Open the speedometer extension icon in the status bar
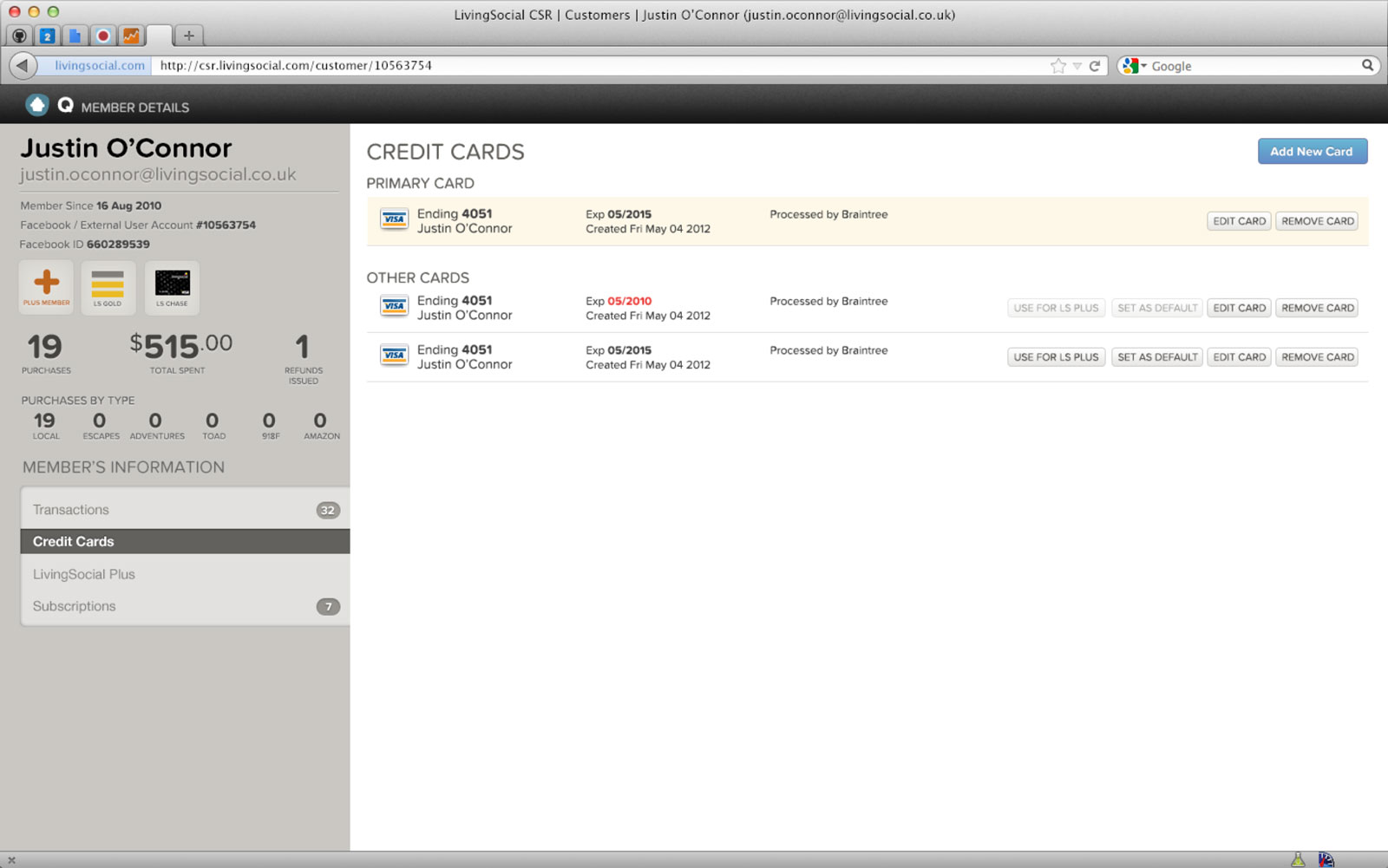The image size is (1388, 868). (x=1325, y=858)
